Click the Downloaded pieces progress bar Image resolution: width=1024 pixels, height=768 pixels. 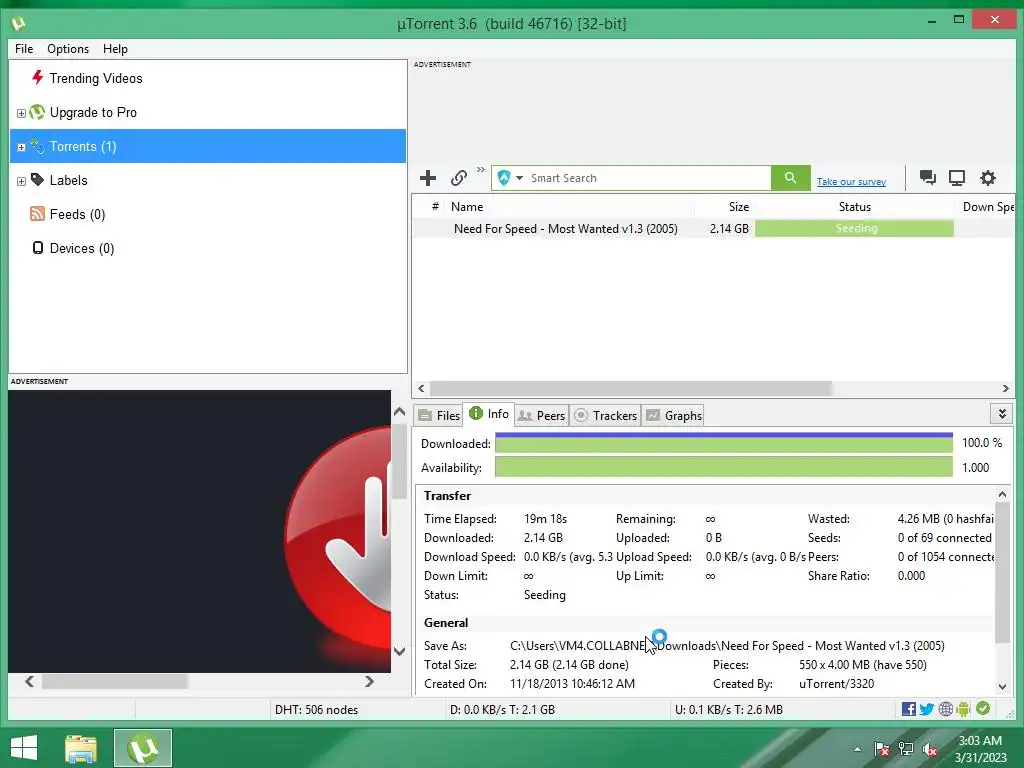pos(724,443)
